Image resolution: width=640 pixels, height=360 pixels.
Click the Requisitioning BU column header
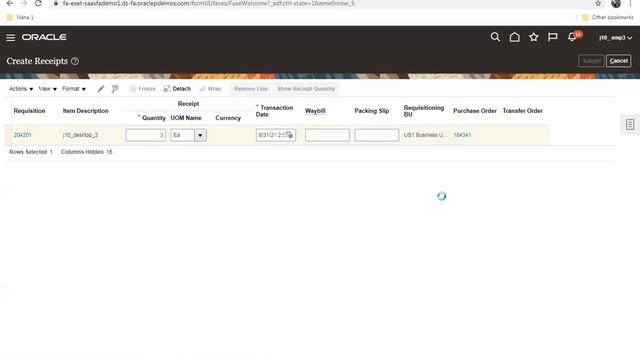coord(424,111)
